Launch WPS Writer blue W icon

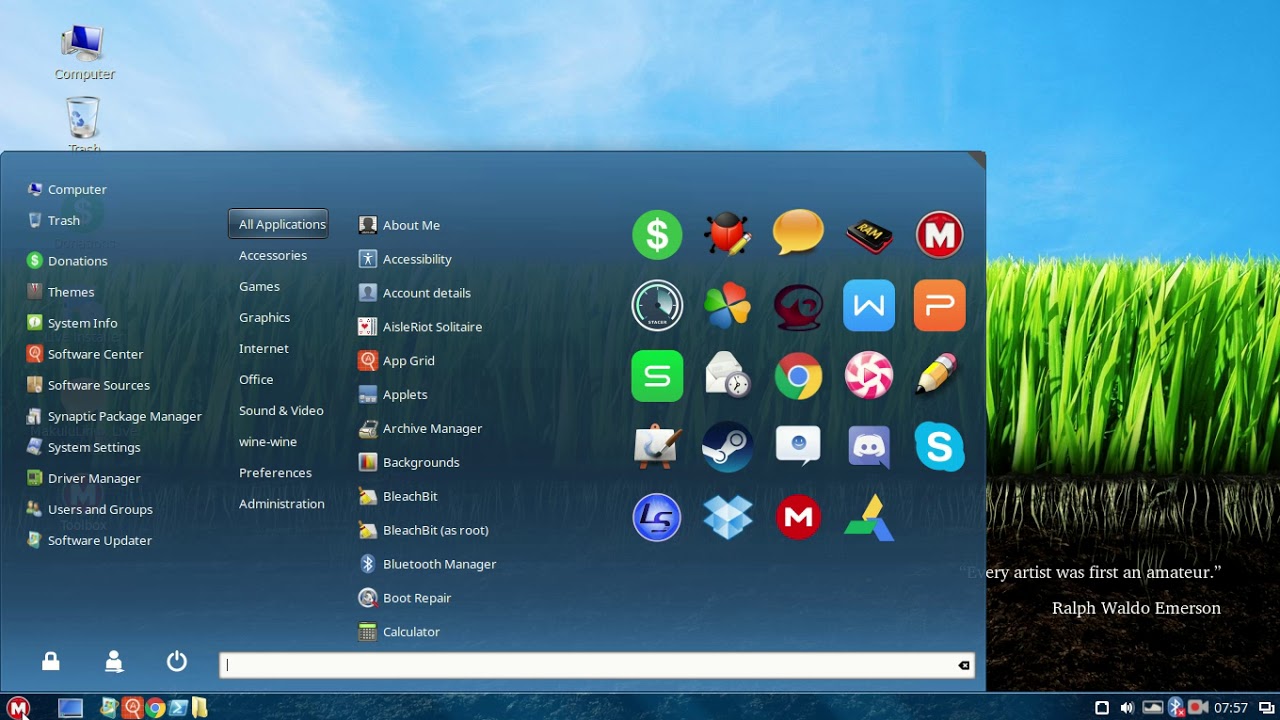[x=869, y=305]
